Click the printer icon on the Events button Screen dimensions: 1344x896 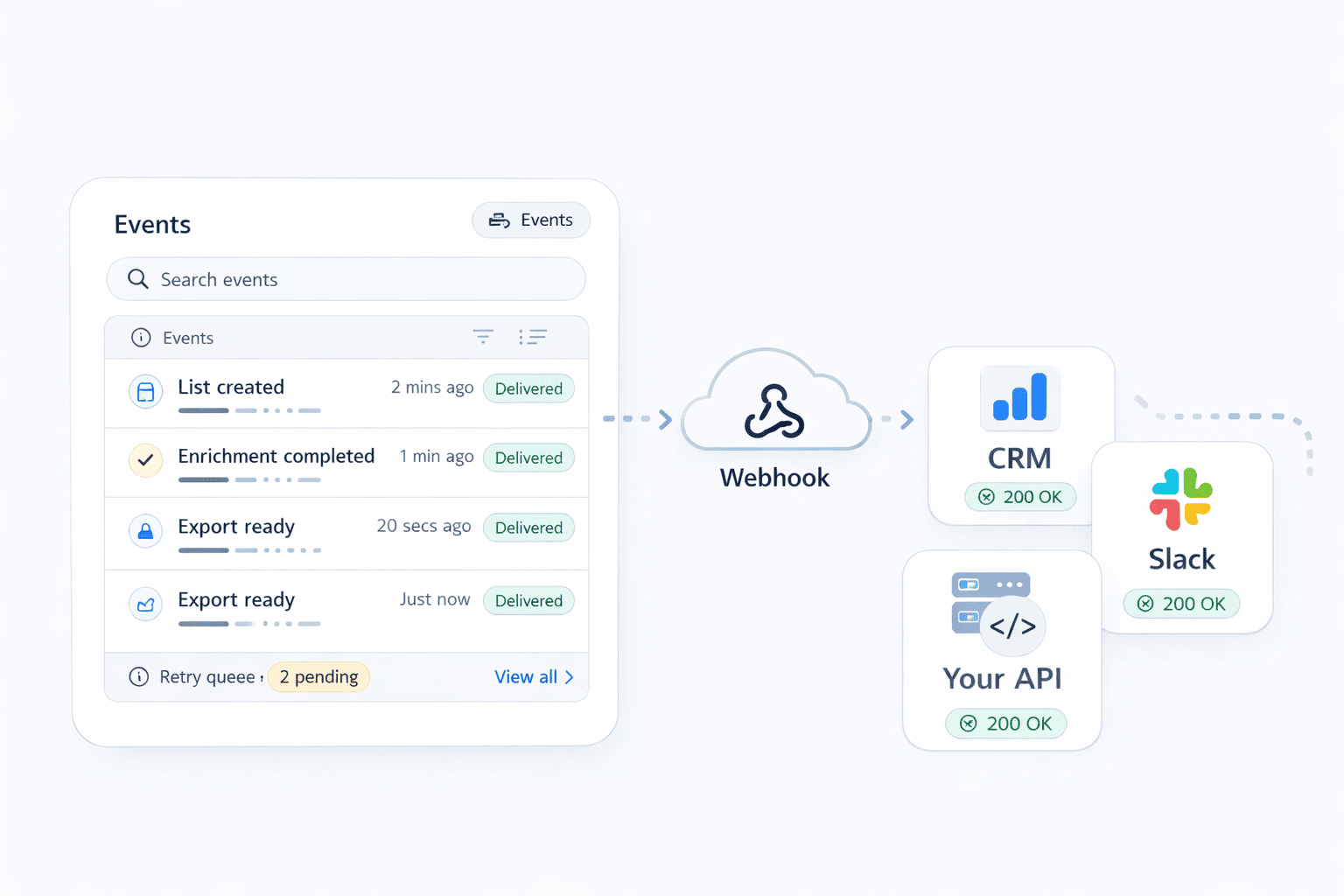pos(500,220)
